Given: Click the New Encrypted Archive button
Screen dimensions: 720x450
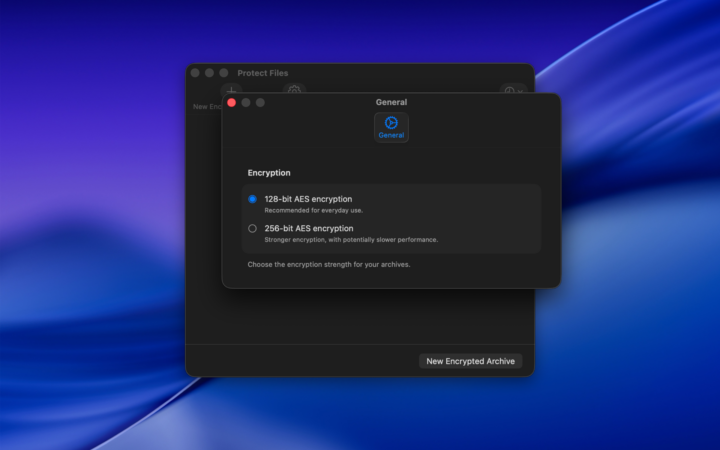Looking at the screenshot, I should [x=470, y=361].
